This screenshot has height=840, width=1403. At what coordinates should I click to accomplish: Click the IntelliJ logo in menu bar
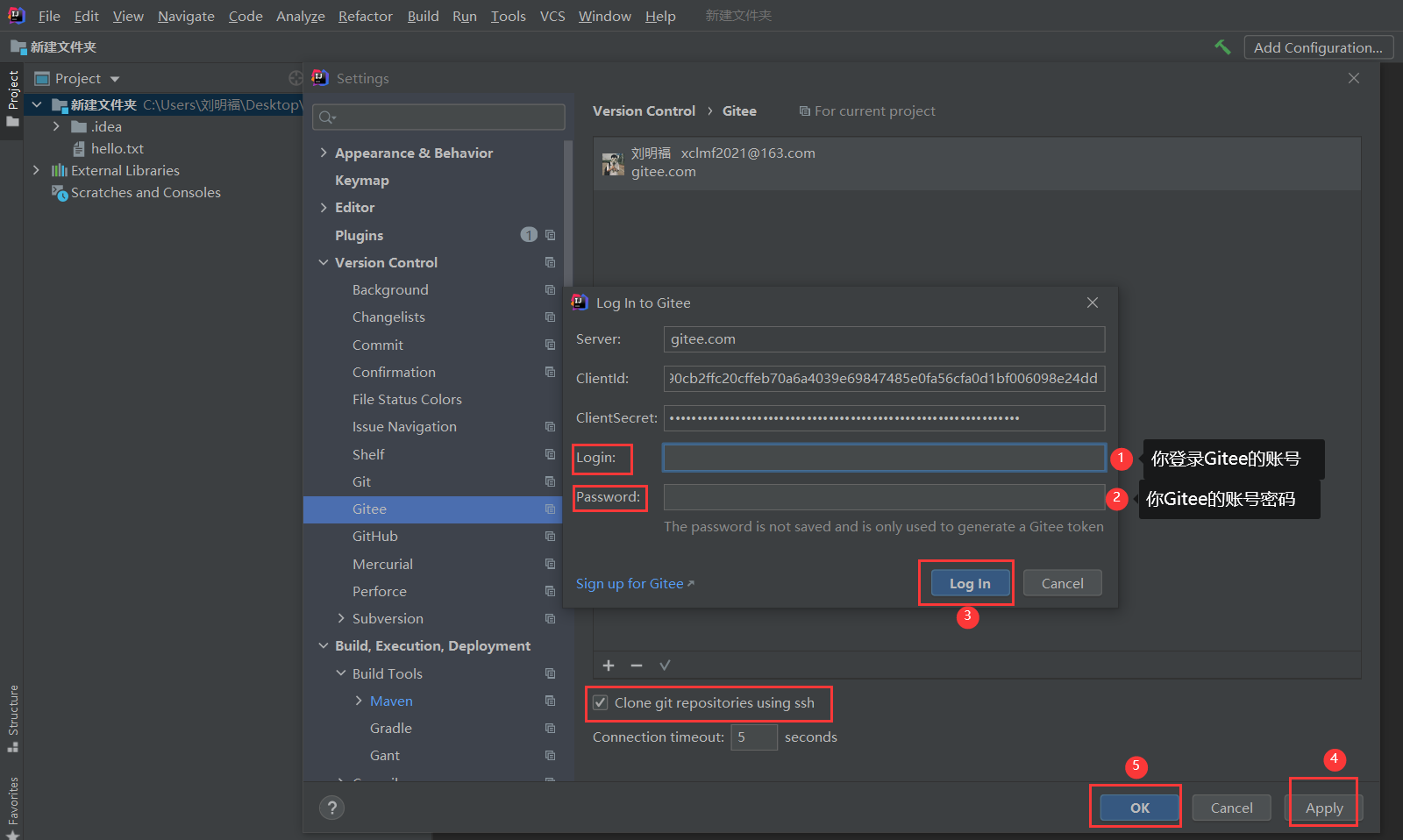click(x=17, y=15)
